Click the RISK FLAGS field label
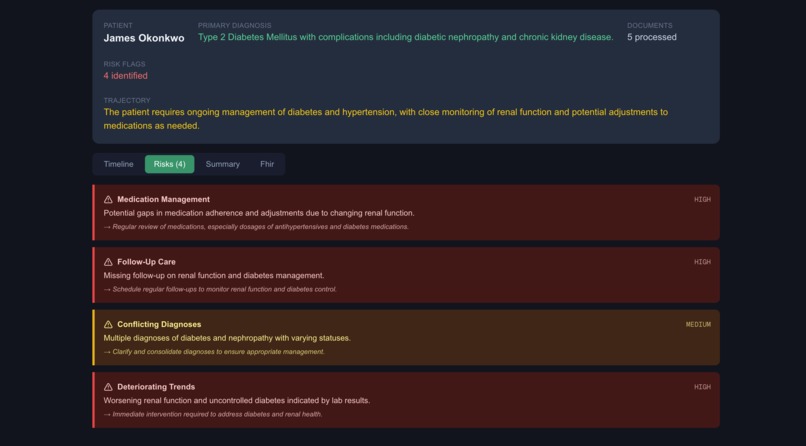Image resolution: width=806 pixels, height=446 pixels. (124, 64)
